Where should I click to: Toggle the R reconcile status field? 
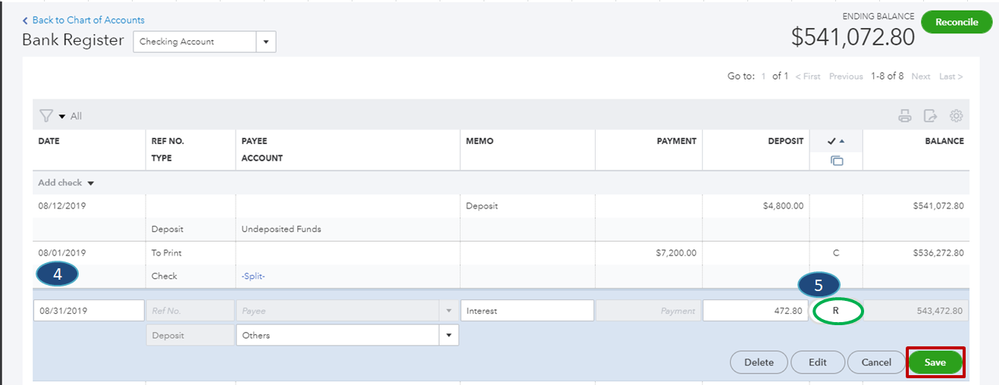(x=837, y=312)
